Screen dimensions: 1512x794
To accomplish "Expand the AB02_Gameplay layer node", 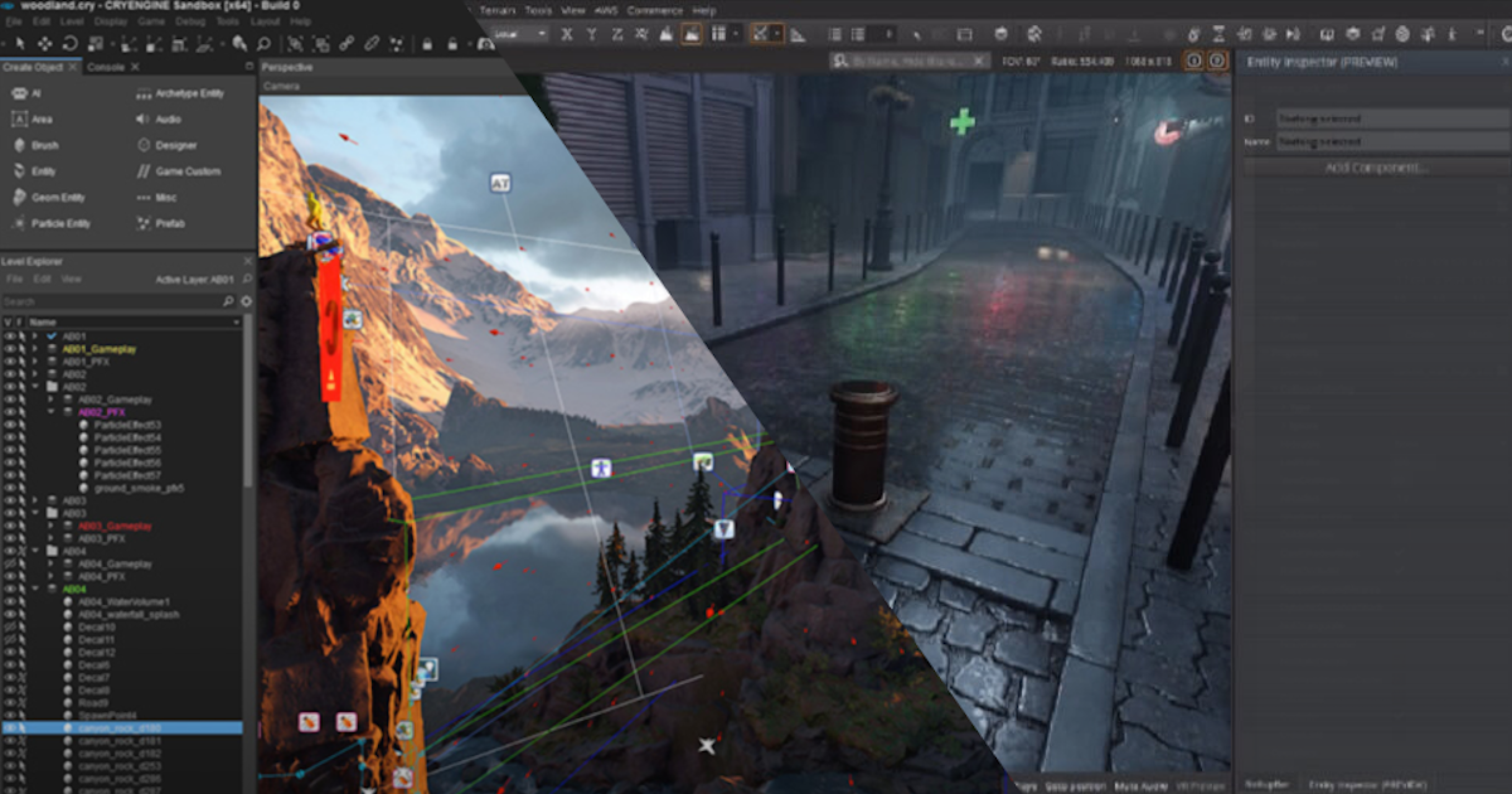I will [51, 400].
